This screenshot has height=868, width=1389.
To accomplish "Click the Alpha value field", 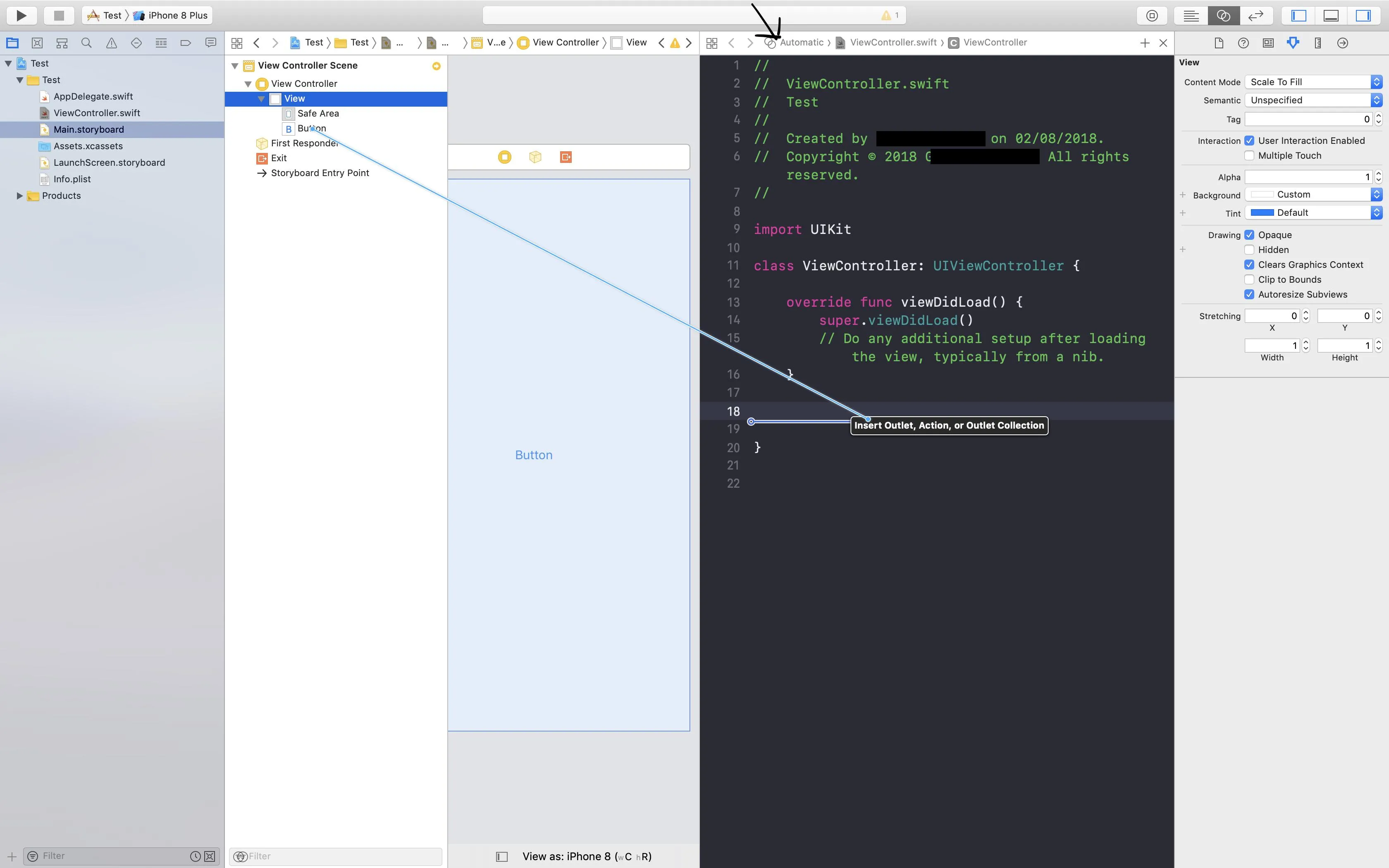I will pos(1308,177).
